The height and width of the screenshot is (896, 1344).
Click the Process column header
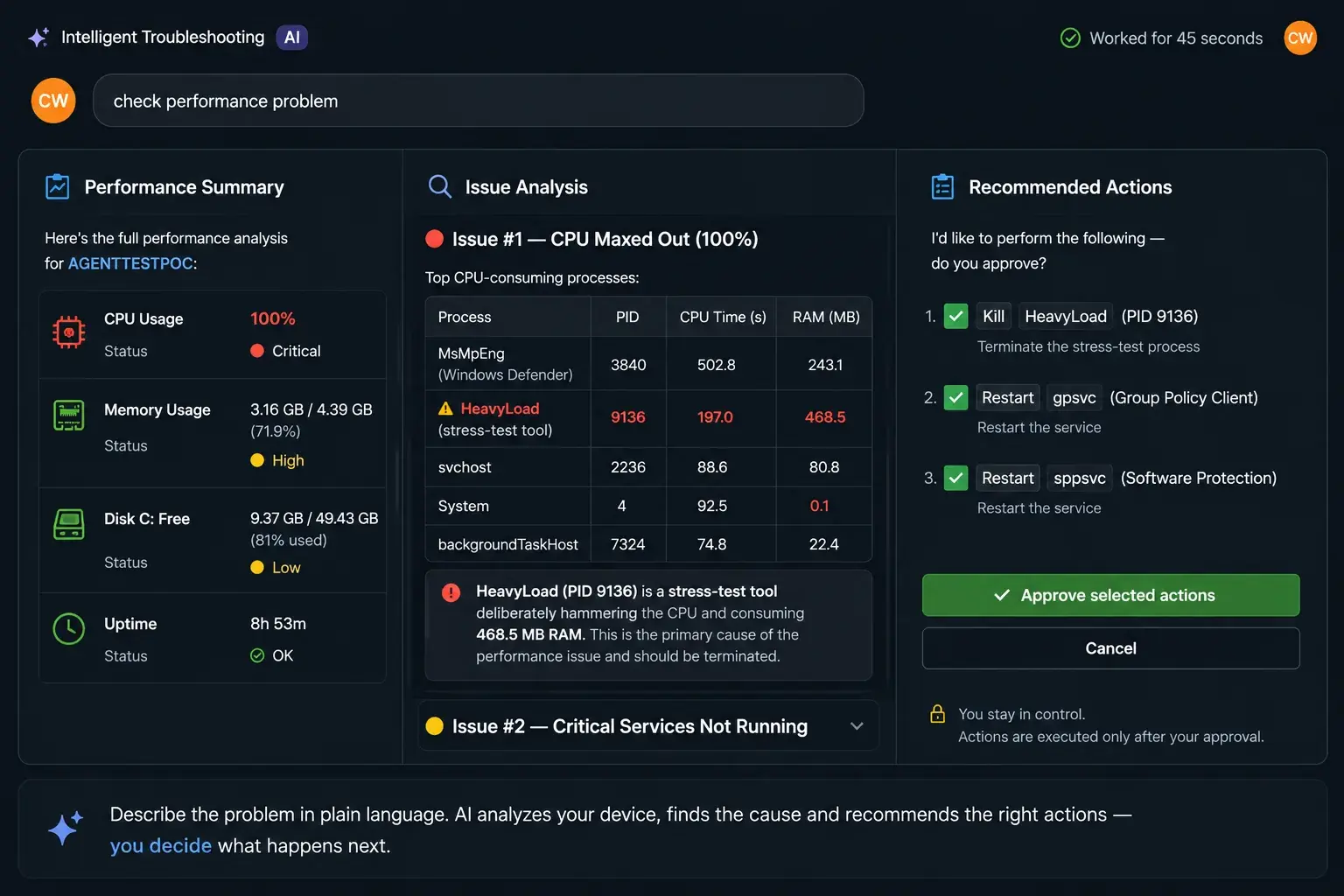(508, 317)
